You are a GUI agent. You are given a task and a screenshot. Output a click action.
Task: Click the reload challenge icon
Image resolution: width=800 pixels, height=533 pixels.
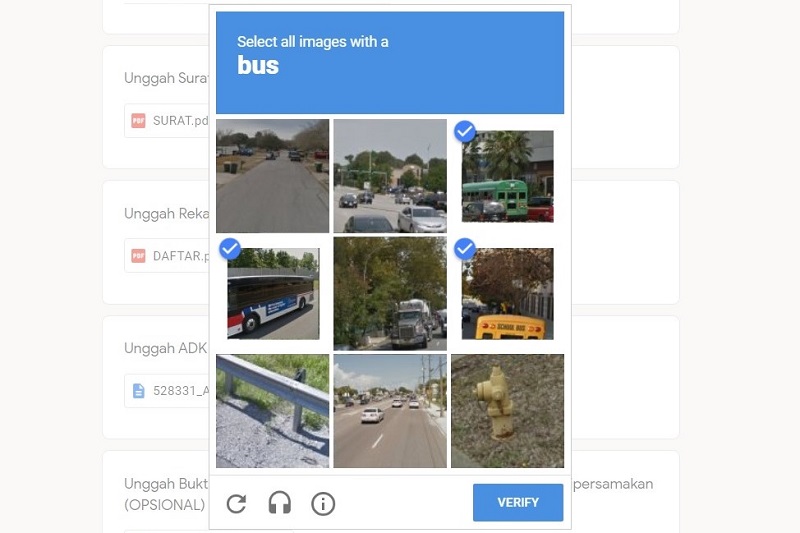(x=236, y=503)
